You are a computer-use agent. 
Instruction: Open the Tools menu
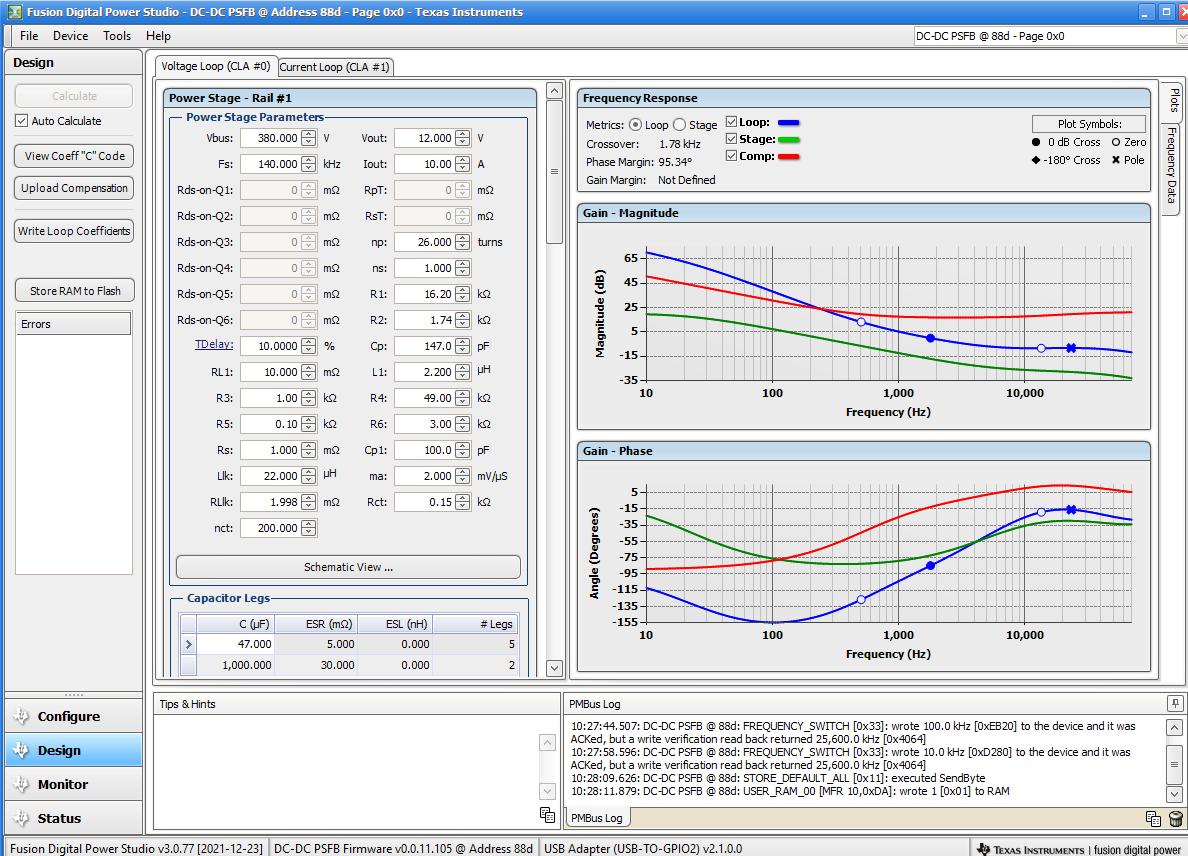[117, 36]
